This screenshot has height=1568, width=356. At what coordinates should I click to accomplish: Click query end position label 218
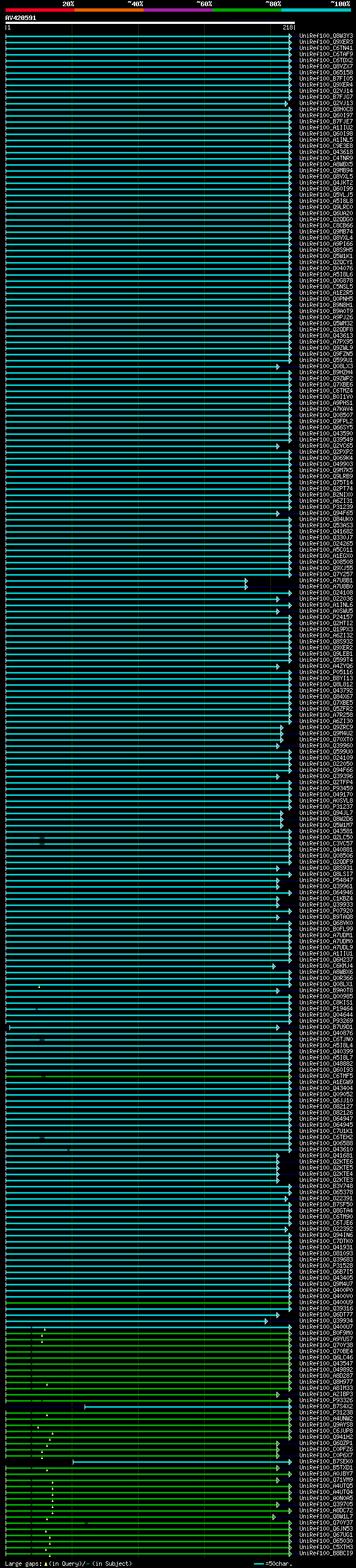[x=288, y=27]
